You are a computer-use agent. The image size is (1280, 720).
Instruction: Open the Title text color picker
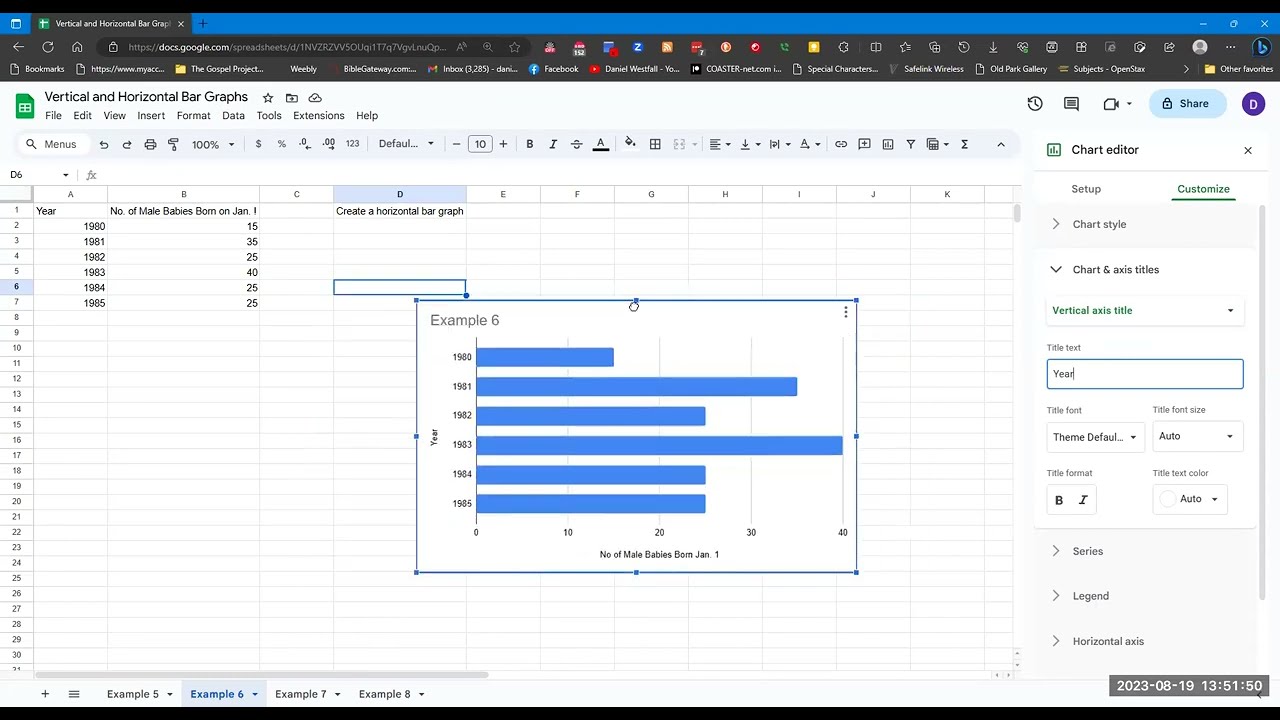[1189, 499]
